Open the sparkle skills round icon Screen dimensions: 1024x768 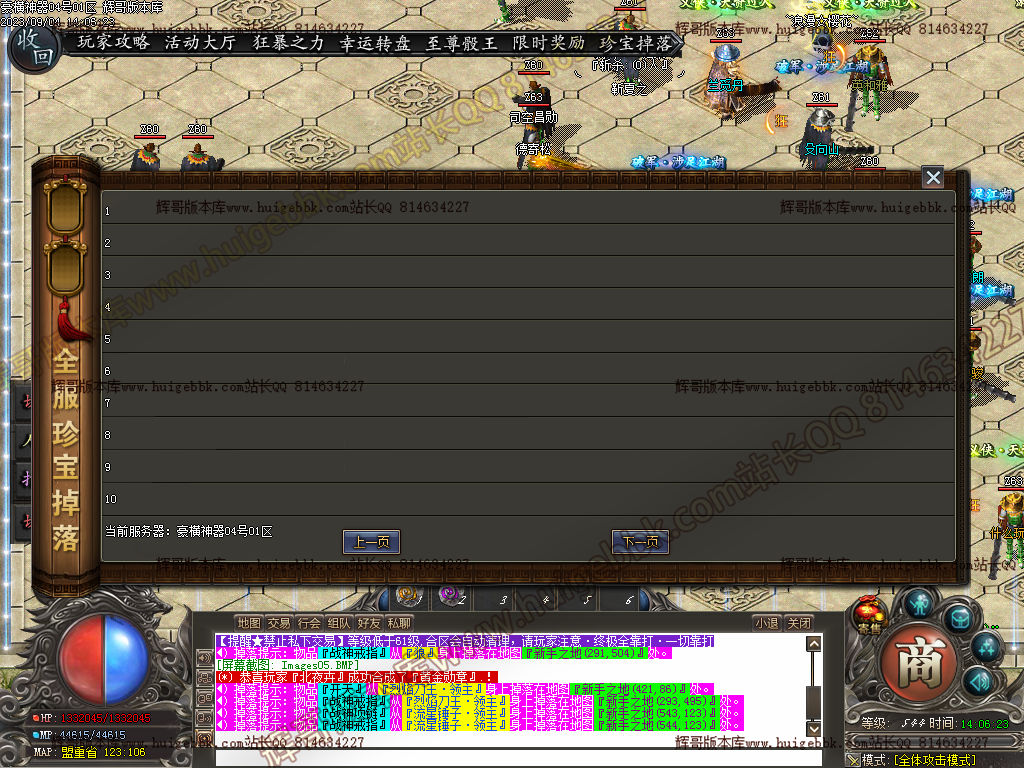point(985,648)
